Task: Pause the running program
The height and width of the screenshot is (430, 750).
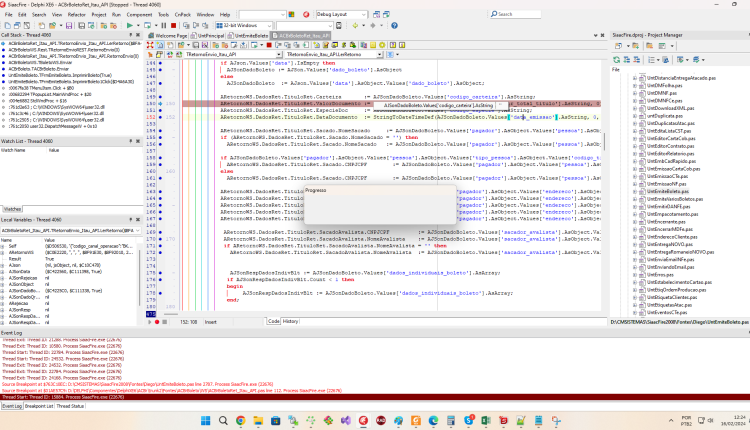Action: tap(164, 25)
